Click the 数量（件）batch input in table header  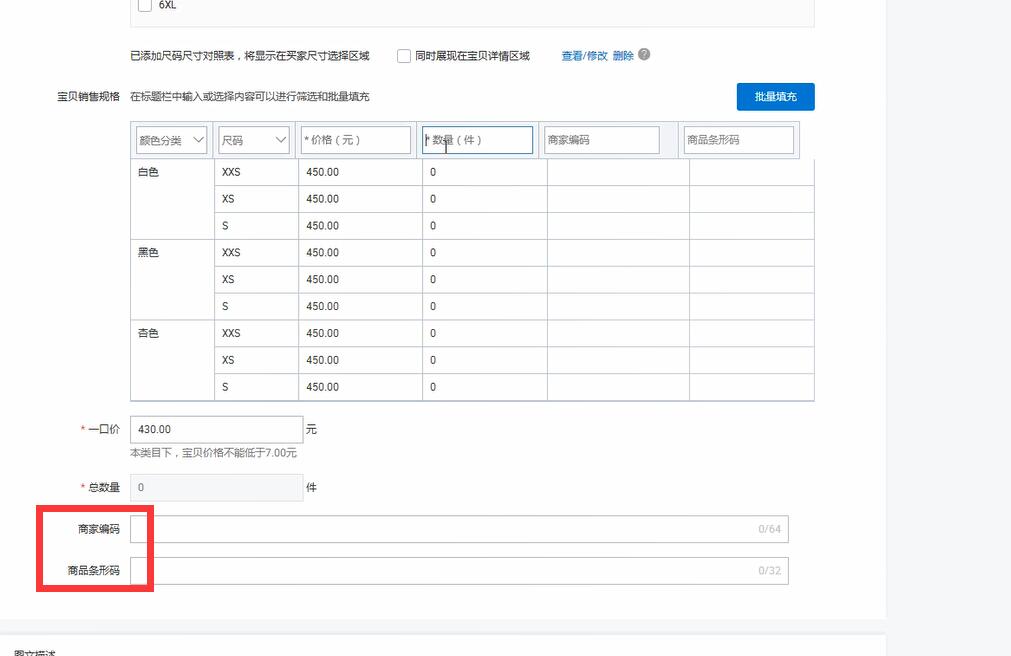tap(477, 140)
